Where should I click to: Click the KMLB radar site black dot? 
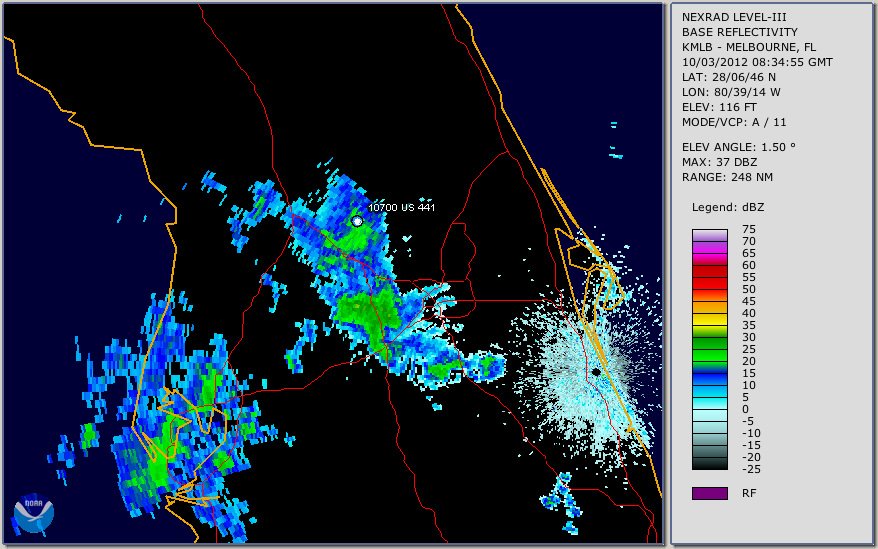[x=596, y=372]
